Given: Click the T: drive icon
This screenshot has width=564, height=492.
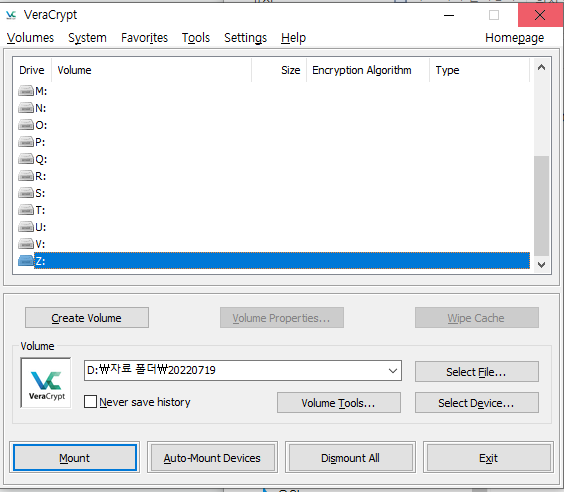Looking at the screenshot, I should pos(26,210).
